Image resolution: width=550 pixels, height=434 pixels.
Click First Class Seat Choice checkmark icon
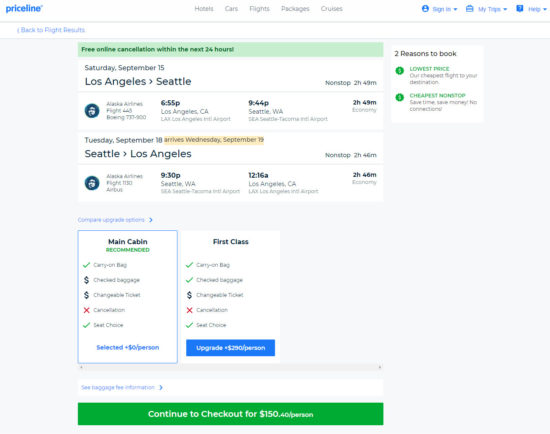click(189, 325)
